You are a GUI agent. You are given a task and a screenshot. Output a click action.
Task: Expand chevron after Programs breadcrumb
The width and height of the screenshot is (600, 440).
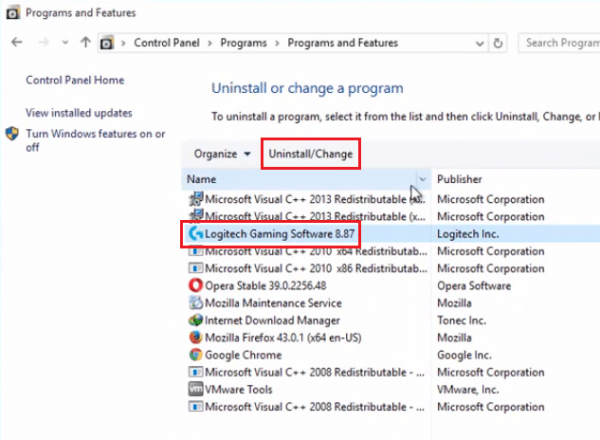coord(277,43)
